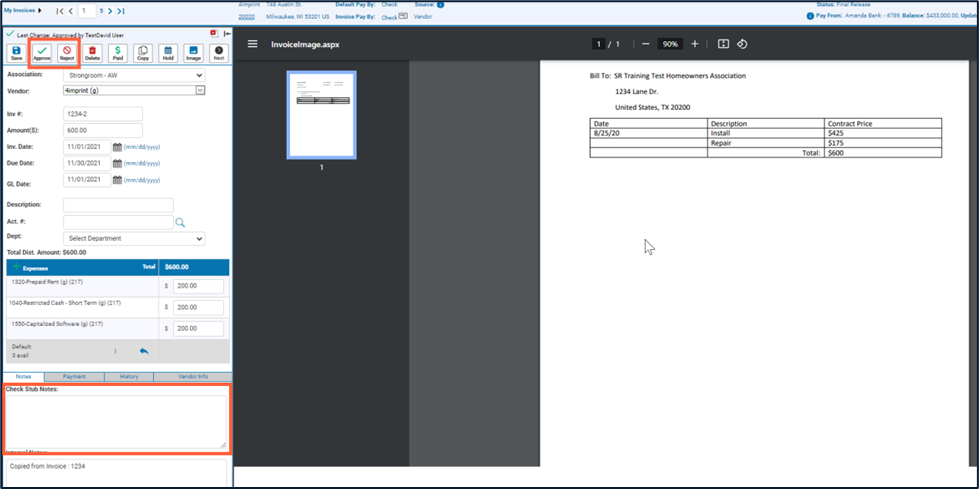This screenshot has height=489, width=979.
Task: Click the Pay From info icon
Action: (x=810, y=16)
